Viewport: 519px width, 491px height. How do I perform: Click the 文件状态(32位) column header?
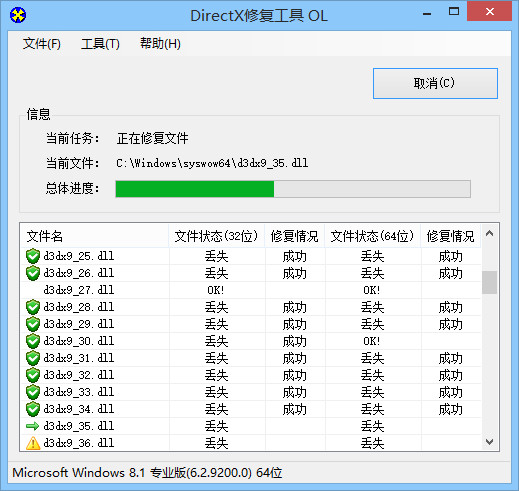(217, 236)
